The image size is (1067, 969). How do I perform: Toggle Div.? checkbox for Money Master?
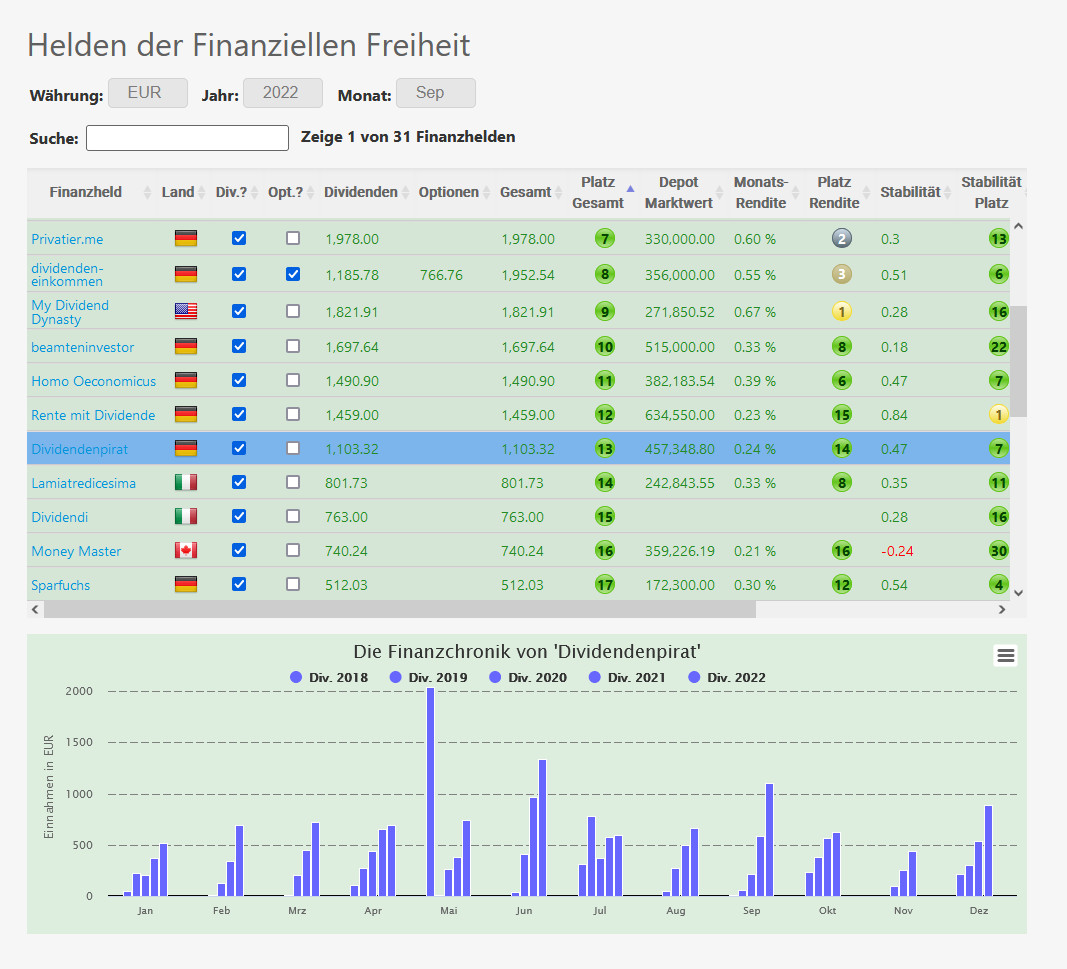click(x=239, y=550)
